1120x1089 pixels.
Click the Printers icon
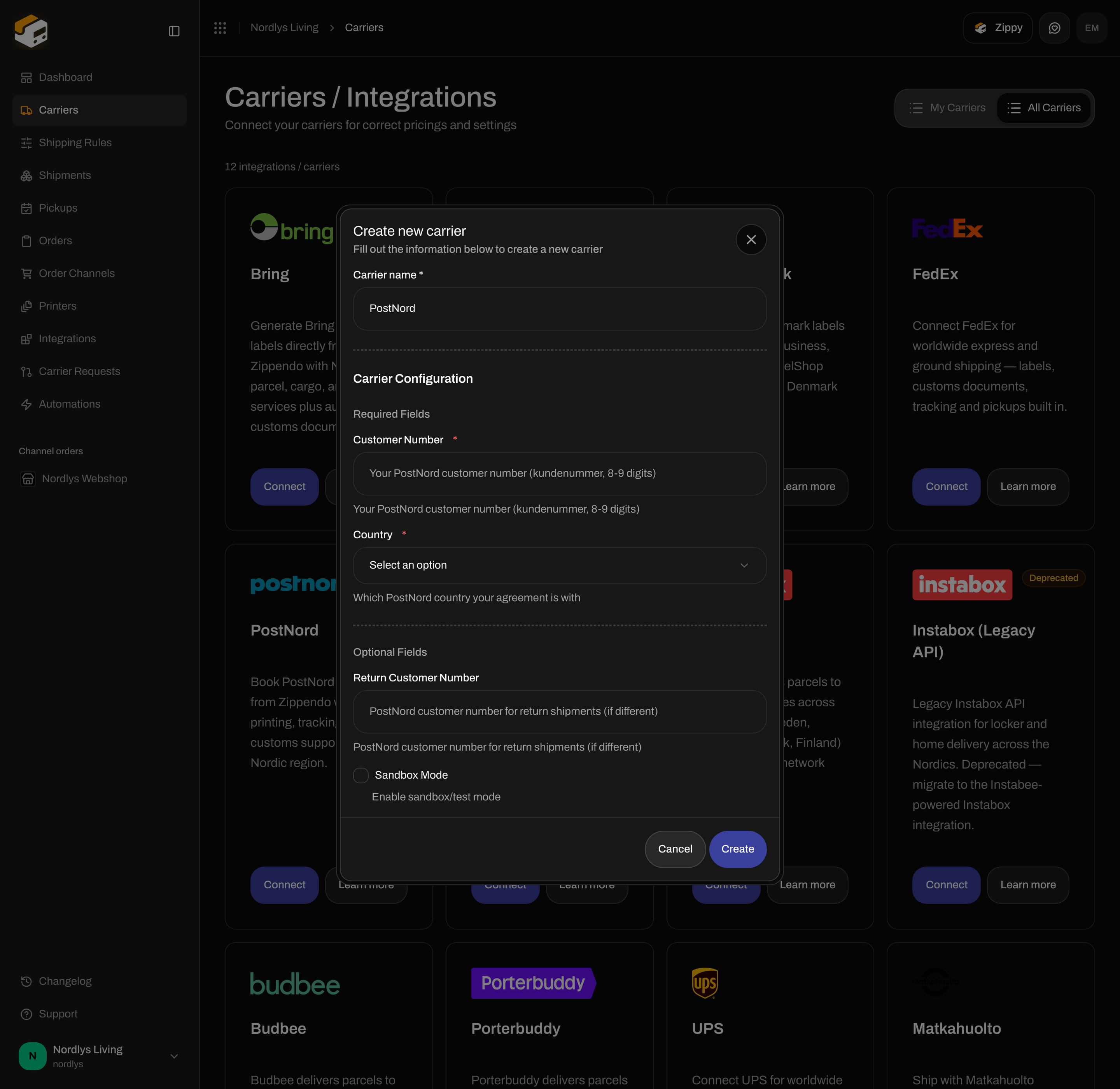click(26, 306)
